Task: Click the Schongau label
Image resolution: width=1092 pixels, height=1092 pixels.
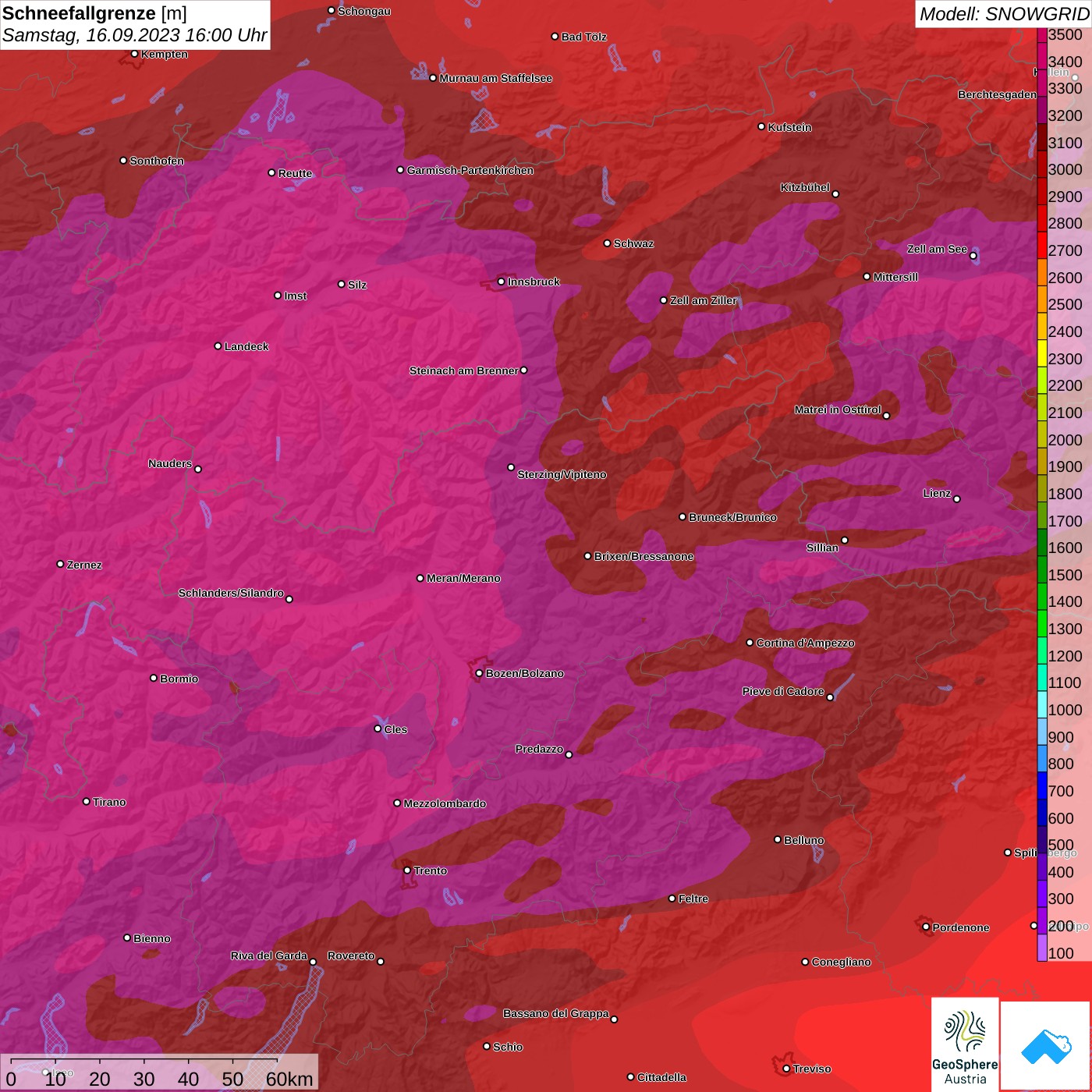Action: (x=364, y=11)
